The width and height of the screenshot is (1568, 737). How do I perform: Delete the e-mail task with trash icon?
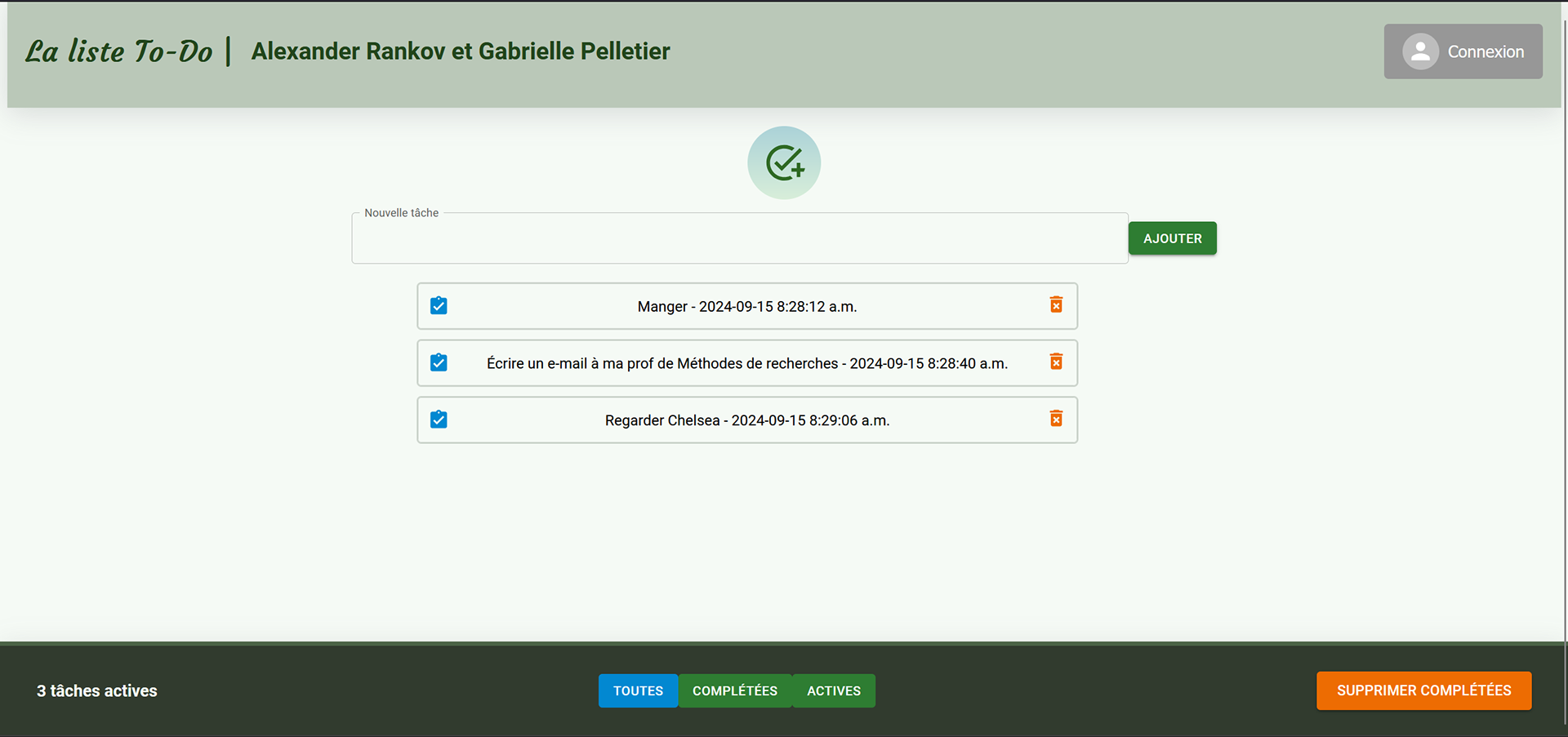click(1056, 362)
